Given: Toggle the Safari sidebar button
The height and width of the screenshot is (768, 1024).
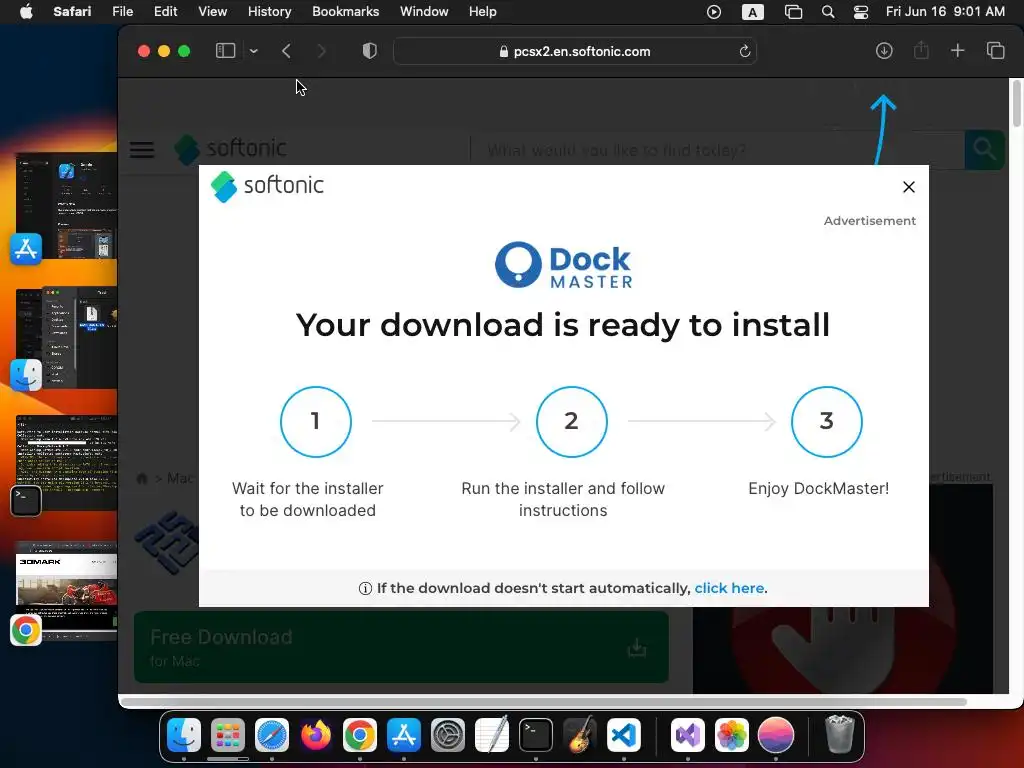Looking at the screenshot, I should 225,51.
